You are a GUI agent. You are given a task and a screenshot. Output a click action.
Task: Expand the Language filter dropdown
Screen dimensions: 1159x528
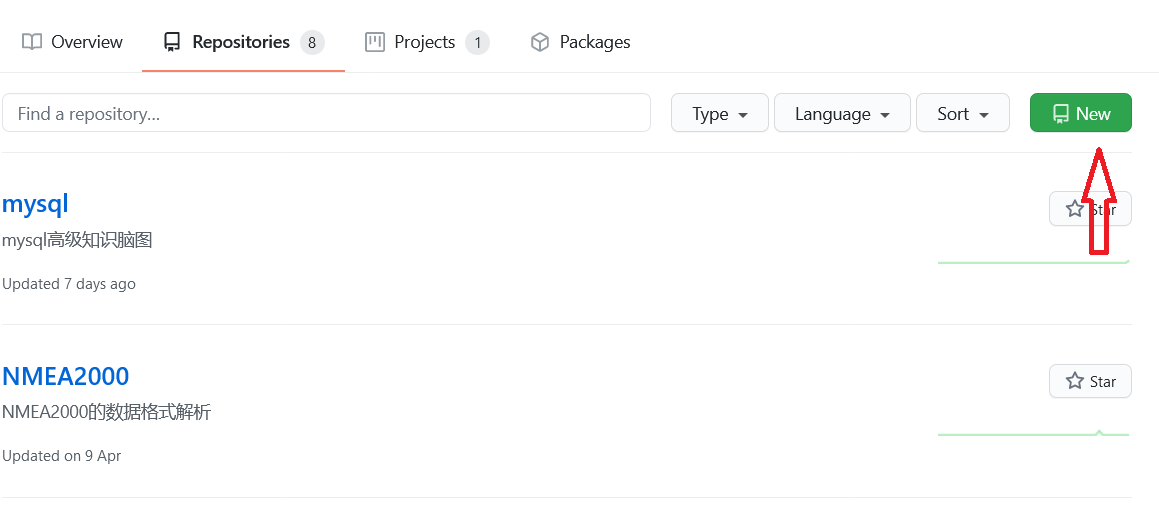[x=842, y=113]
